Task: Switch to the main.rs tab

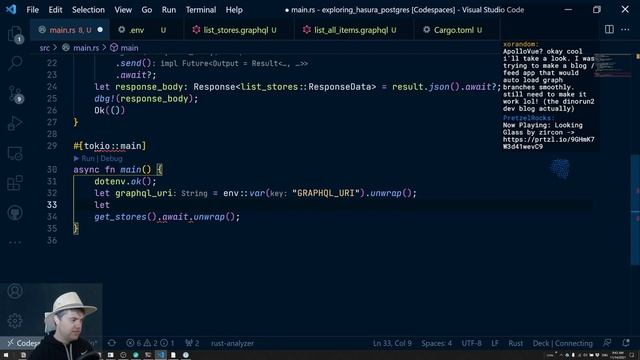Action: pos(70,30)
